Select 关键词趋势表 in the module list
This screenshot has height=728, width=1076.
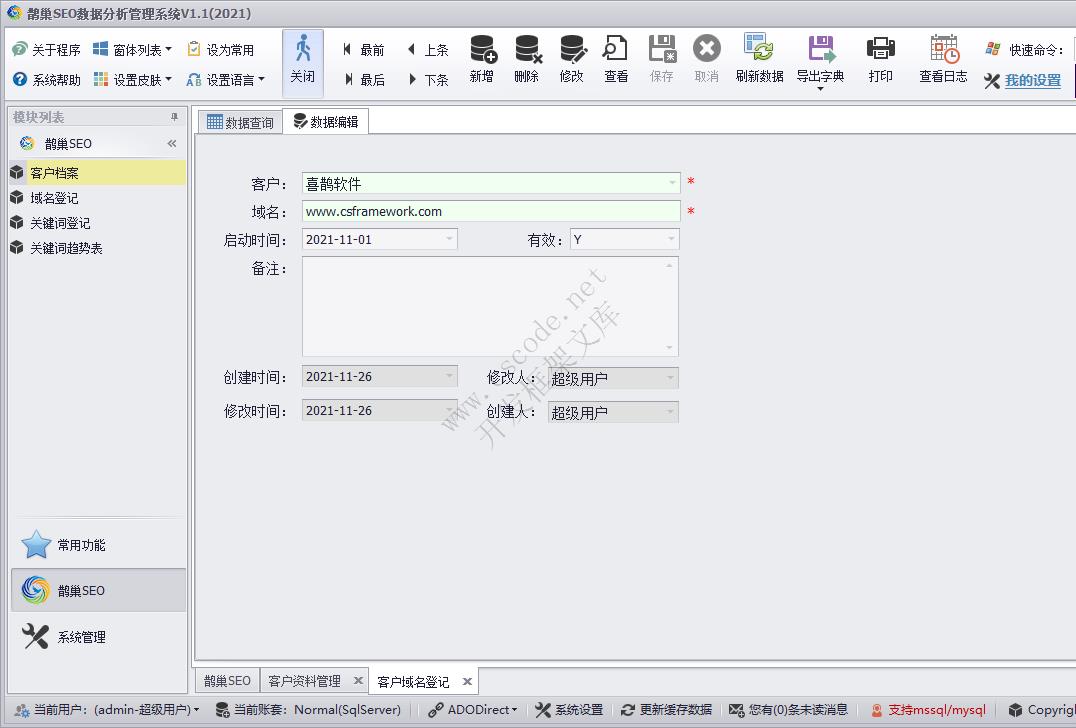66,248
